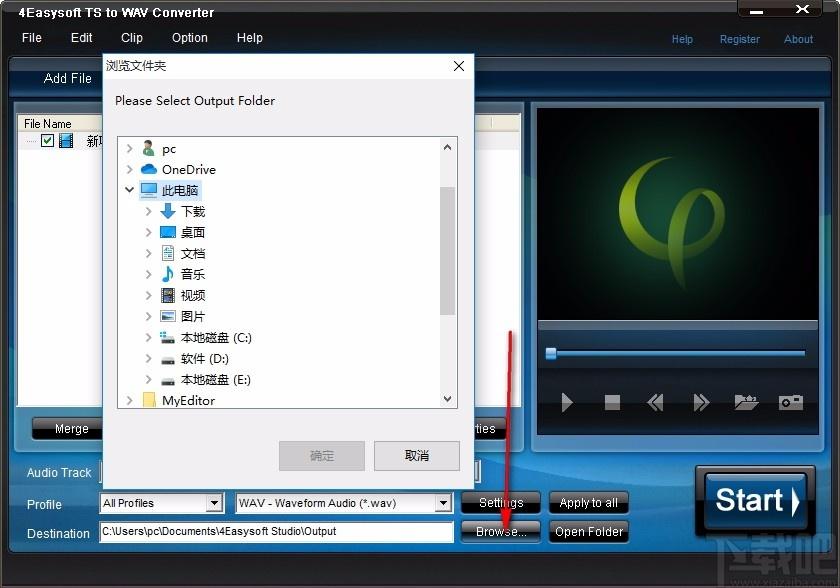Click the Apply to all button

coord(589,503)
